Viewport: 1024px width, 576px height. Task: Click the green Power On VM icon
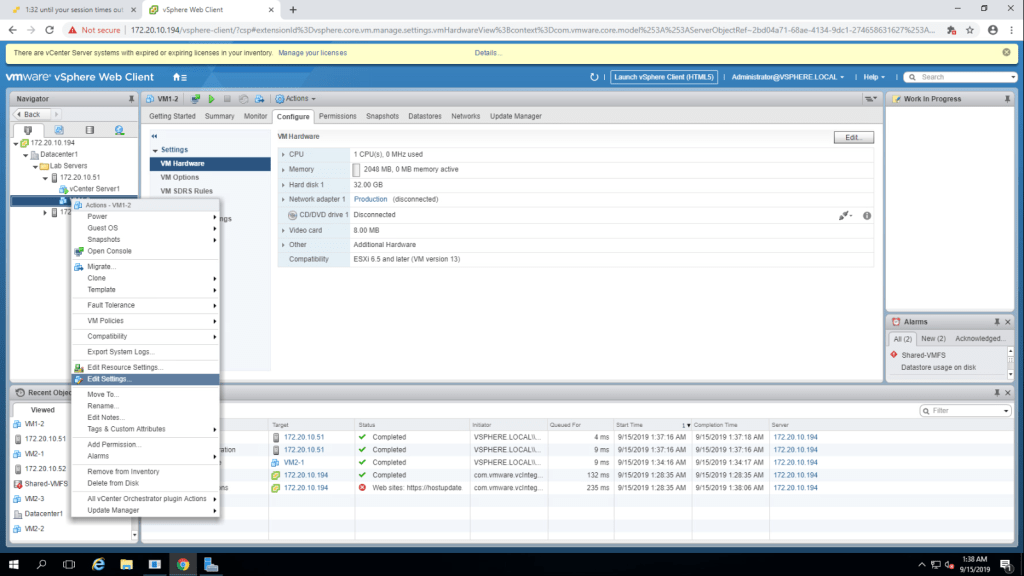click(211, 99)
